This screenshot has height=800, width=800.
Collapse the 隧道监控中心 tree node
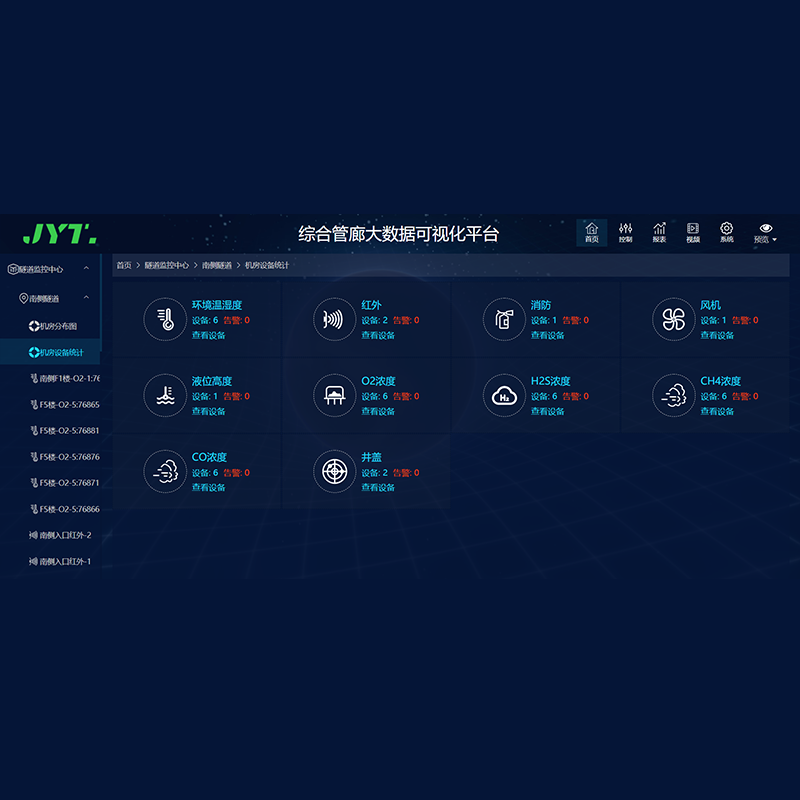click(x=86, y=269)
